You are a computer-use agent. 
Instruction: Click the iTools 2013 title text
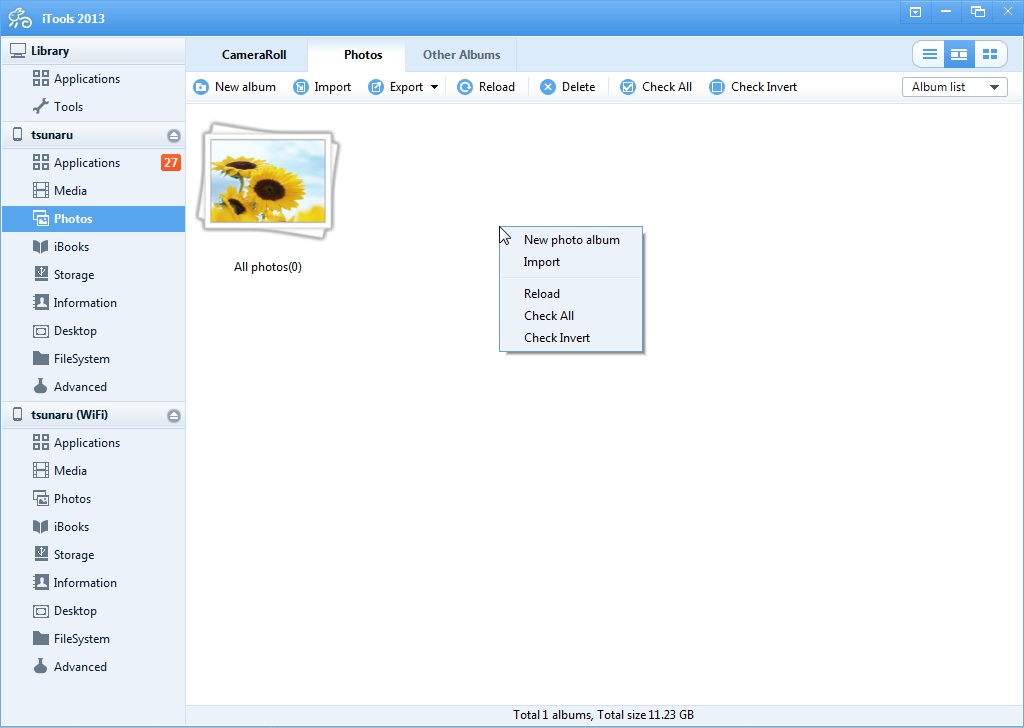[74, 18]
